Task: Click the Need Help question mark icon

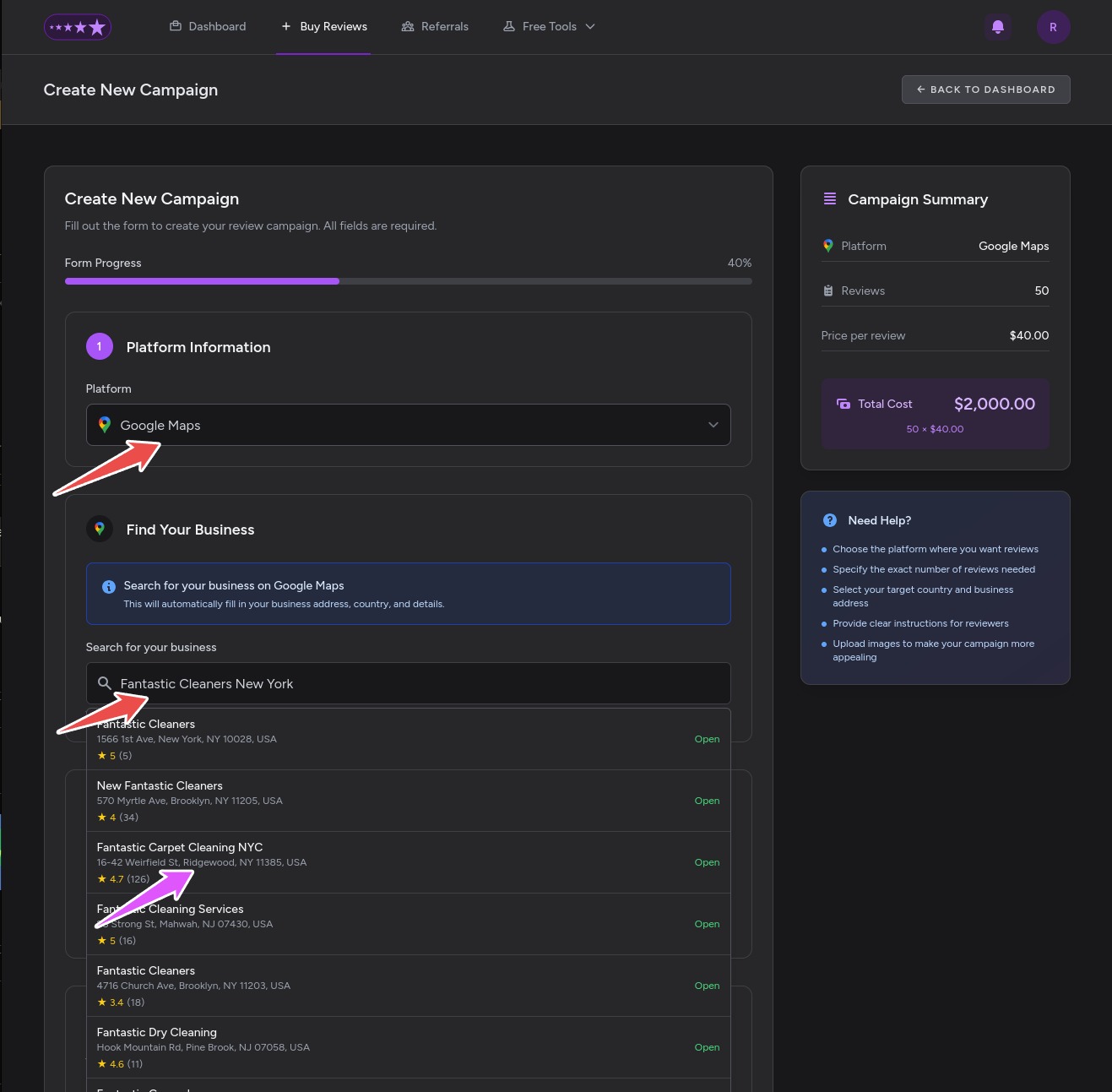Action: tap(829, 520)
